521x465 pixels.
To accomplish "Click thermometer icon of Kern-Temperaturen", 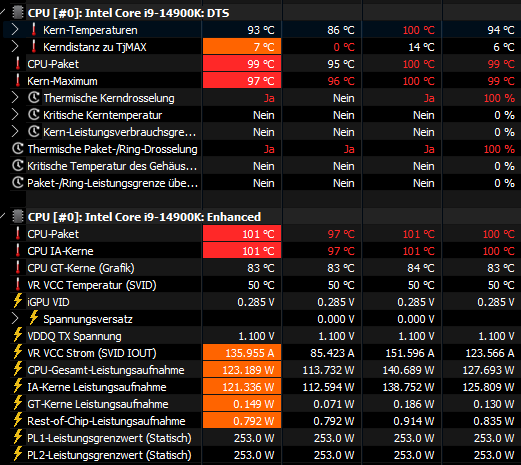I will tap(34, 29).
